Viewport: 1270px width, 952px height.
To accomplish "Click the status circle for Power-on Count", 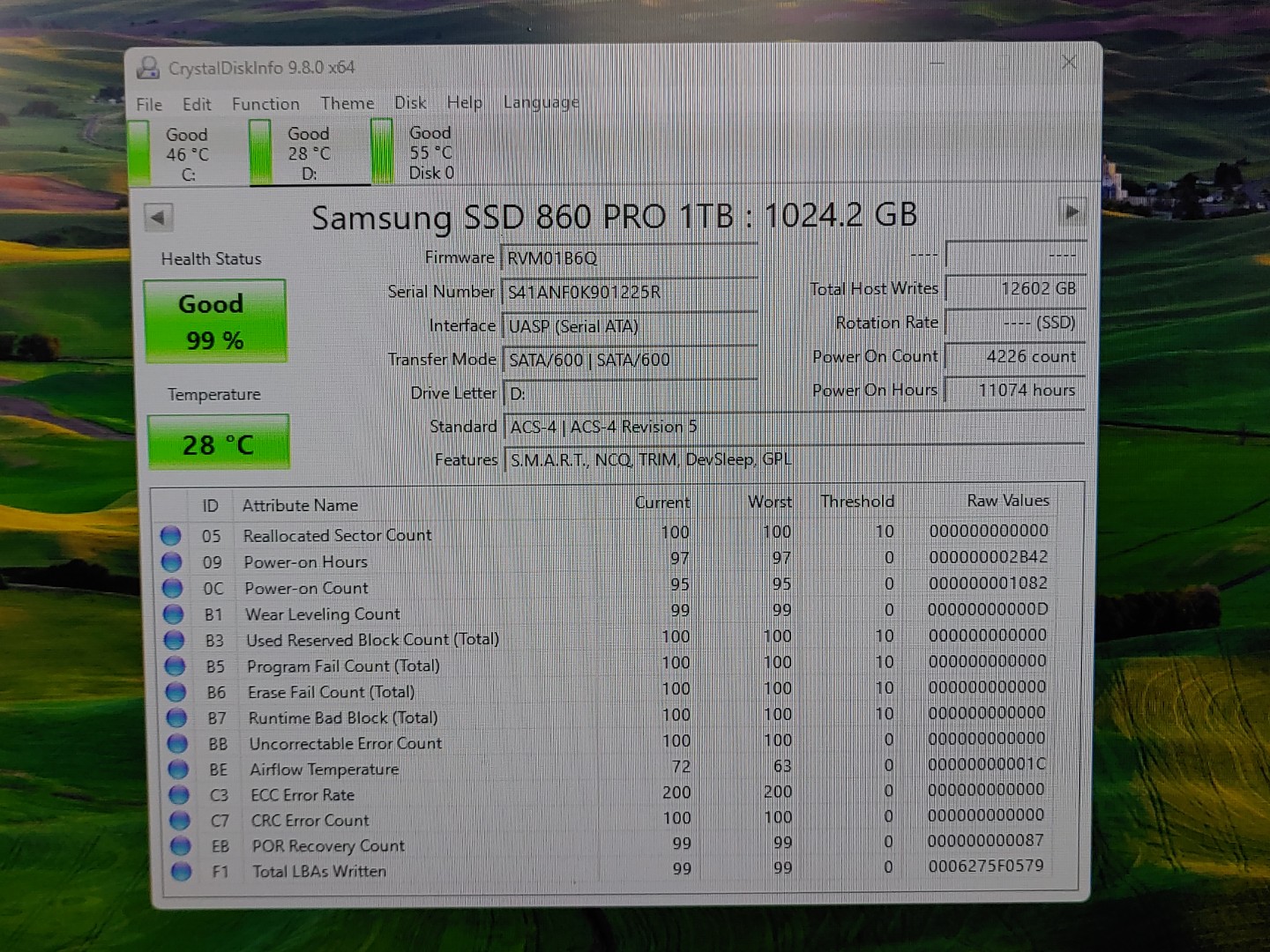I will pyautogui.click(x=173, y=588).
